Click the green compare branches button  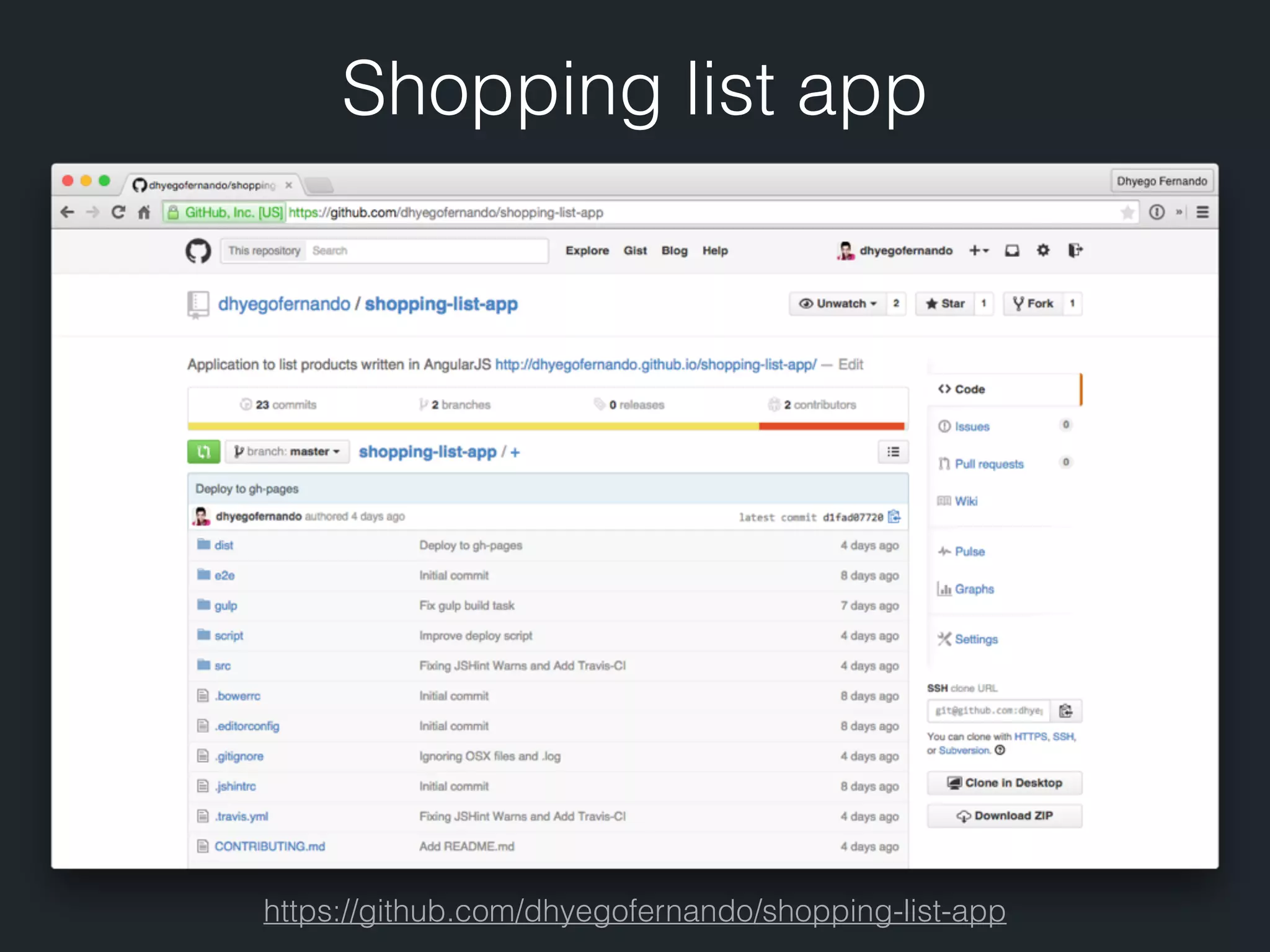tap(203, 452)
